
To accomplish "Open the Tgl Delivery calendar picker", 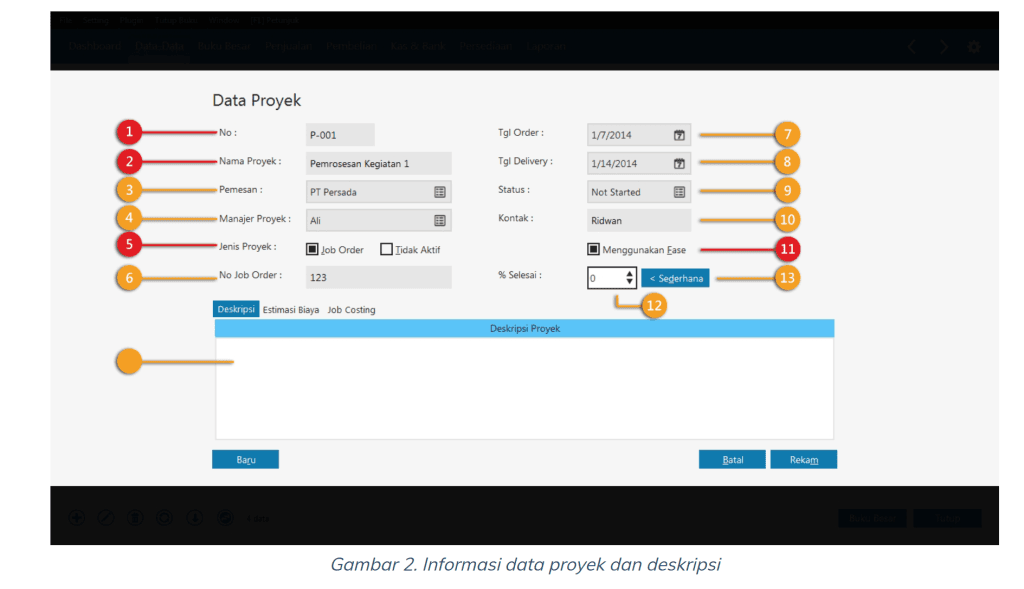I will pyautogui.click(x=679, y=164).
